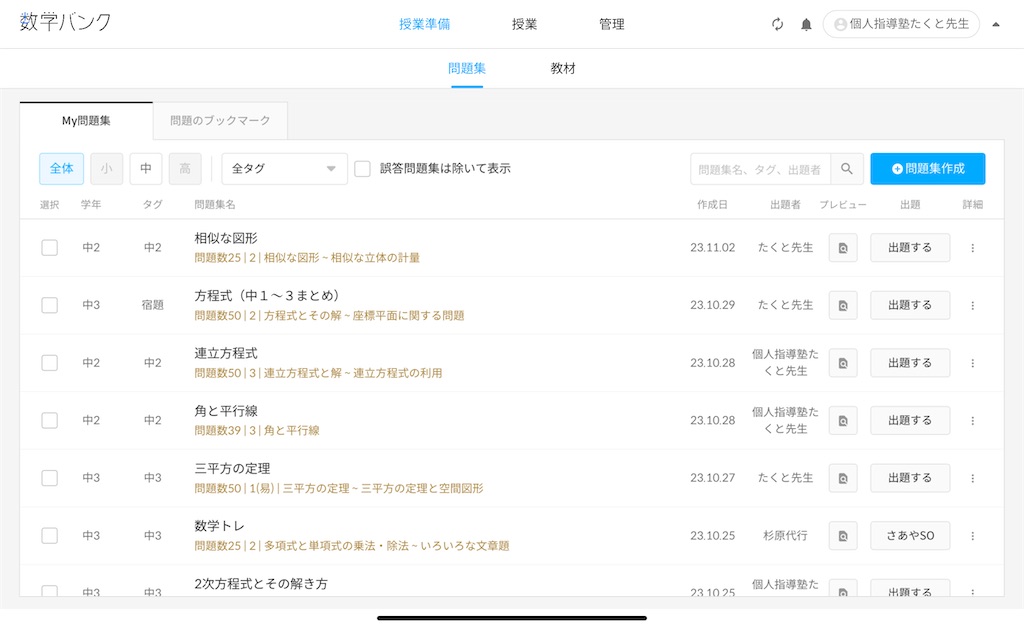Viewport: 1024px width, 627px height.
Task: Switch to 管理 top menu
Action: [612, 24]
